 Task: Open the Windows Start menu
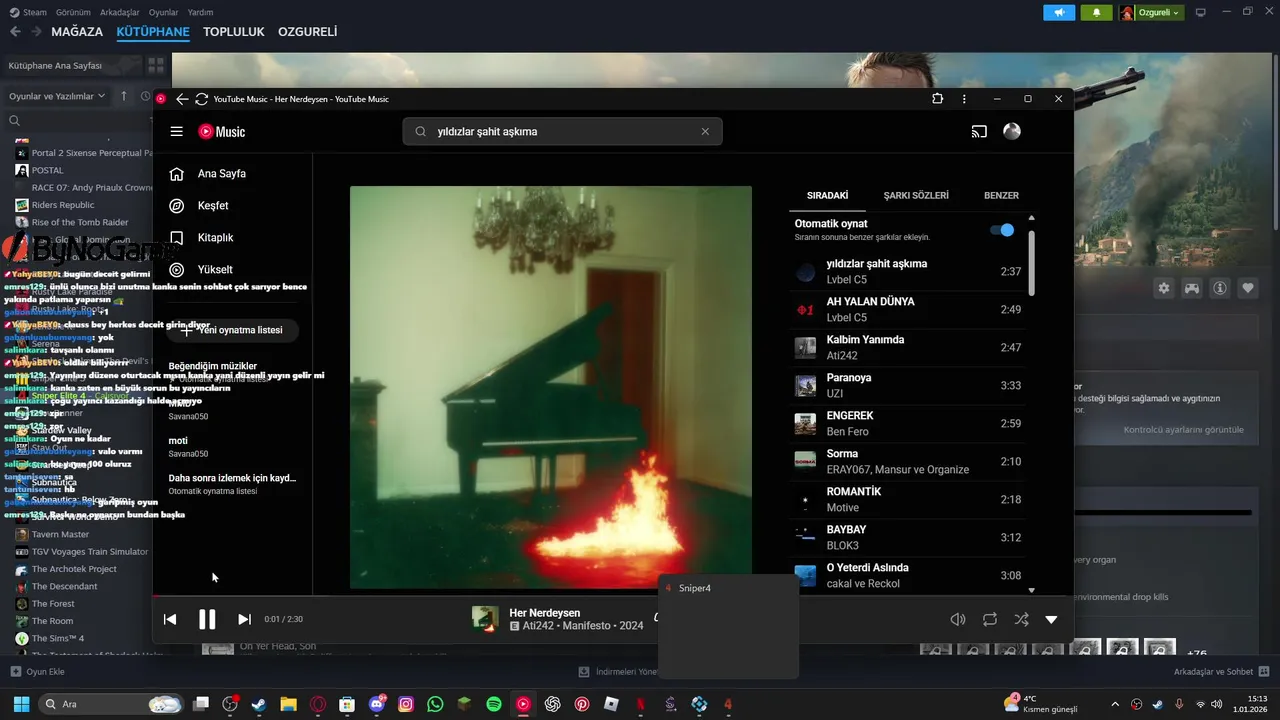point(21,704)
